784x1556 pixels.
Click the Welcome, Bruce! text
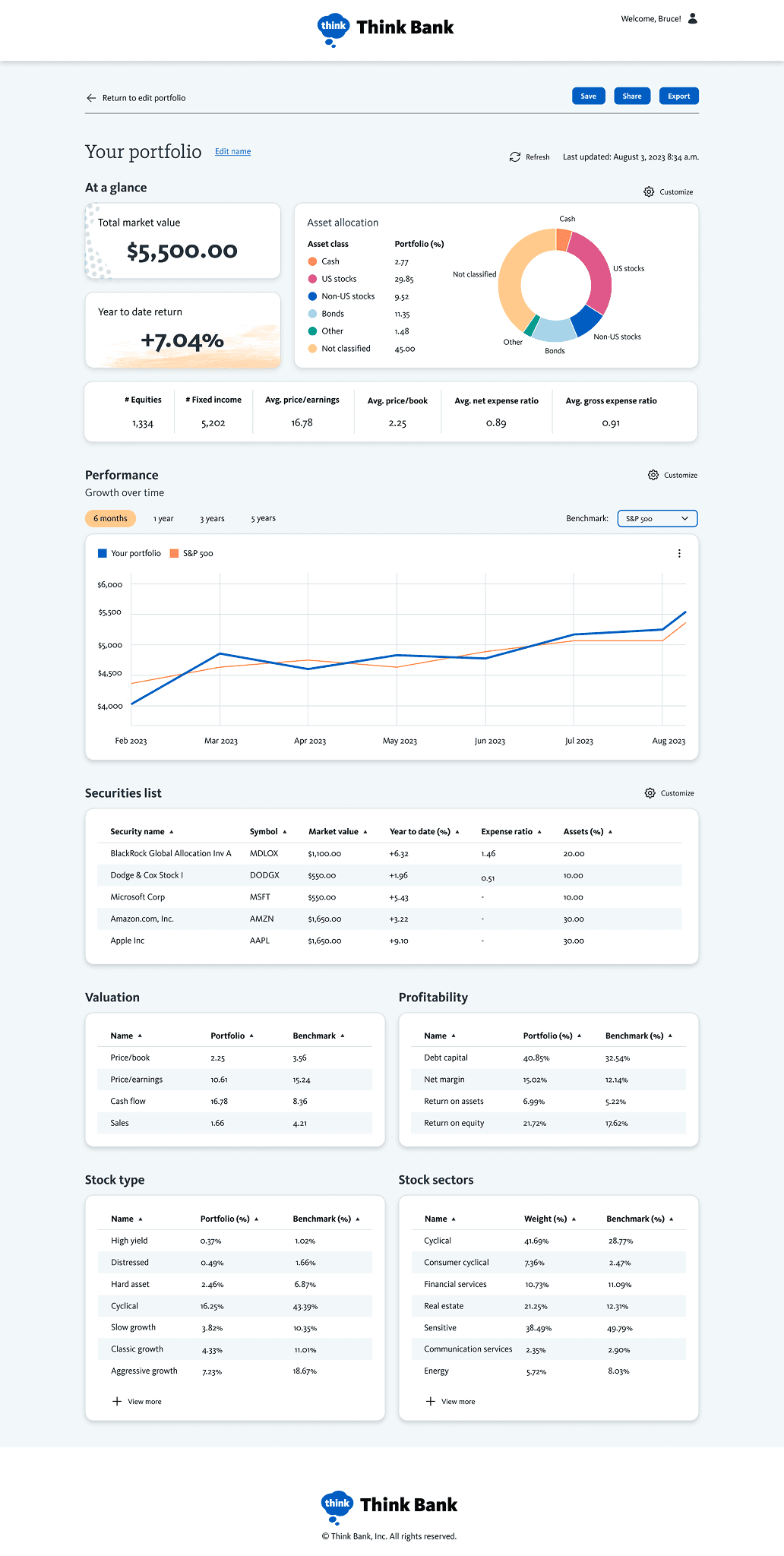click(651, 19)
